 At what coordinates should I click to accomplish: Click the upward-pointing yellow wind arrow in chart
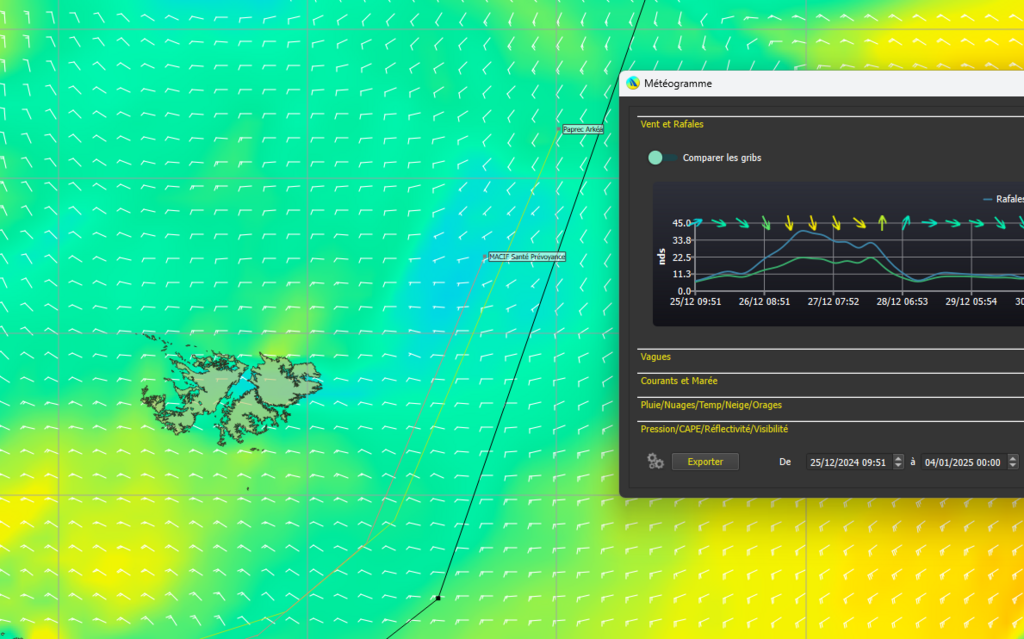[x=882, y=223]
